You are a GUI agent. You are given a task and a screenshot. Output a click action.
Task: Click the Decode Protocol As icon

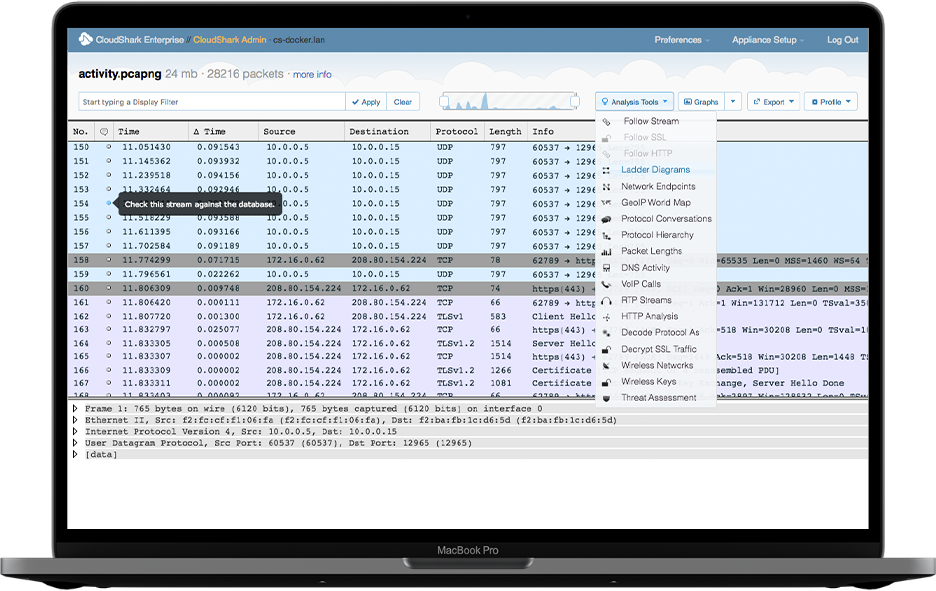tap(606, 333)
